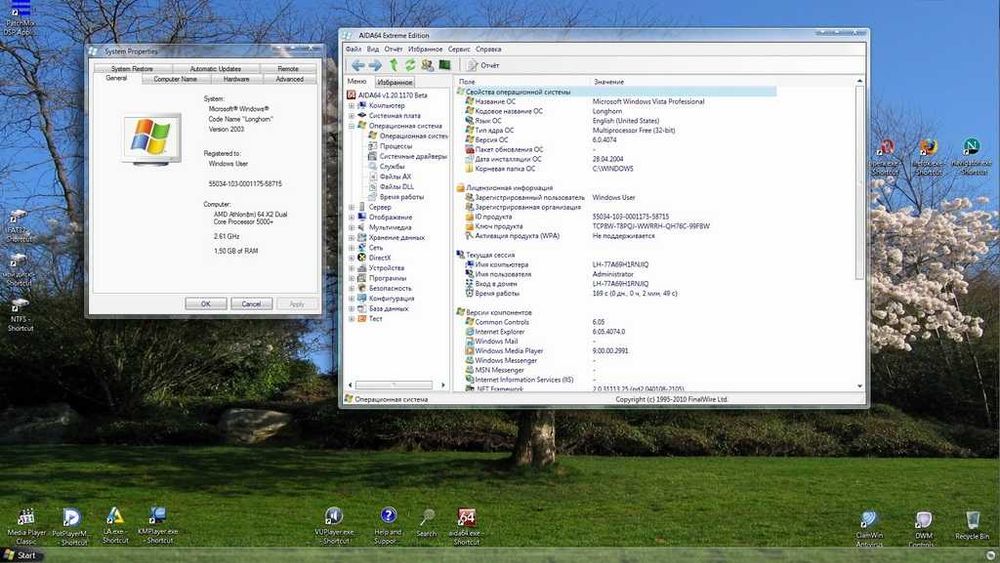This screenshot has width=1000, height=563.
Task: Open the Advanced tab in System Properties
Action: point(290,79)
